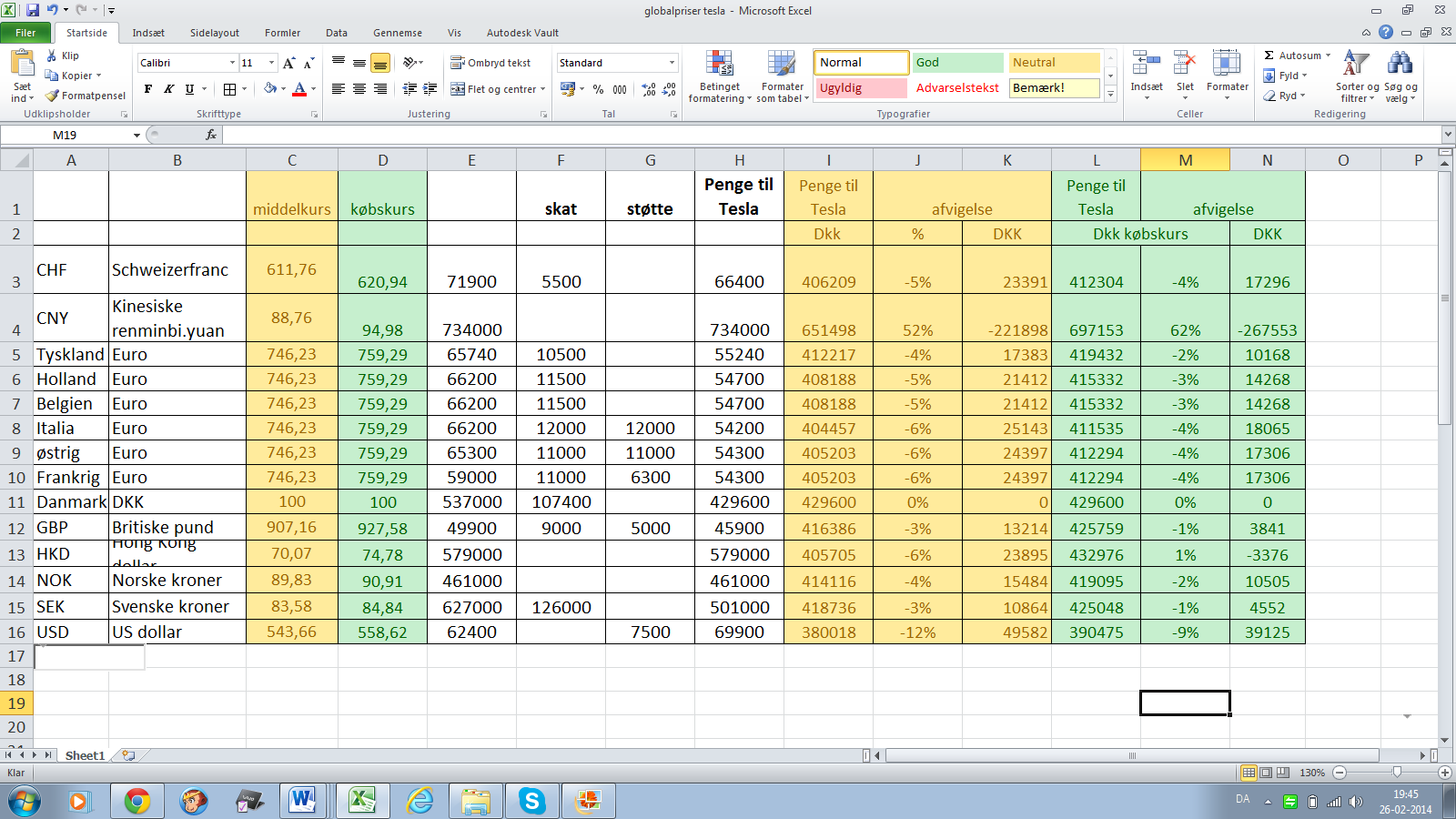Expand the Typografier styles gallery
This screenshot has width=1456, height=819.
point(1110,95)
